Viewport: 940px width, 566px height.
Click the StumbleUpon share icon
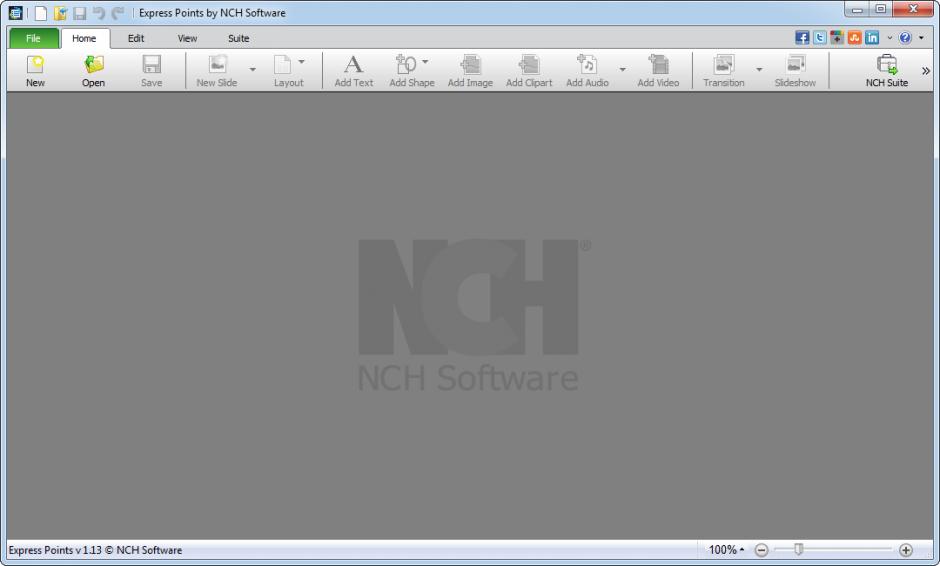click(854, 38)
